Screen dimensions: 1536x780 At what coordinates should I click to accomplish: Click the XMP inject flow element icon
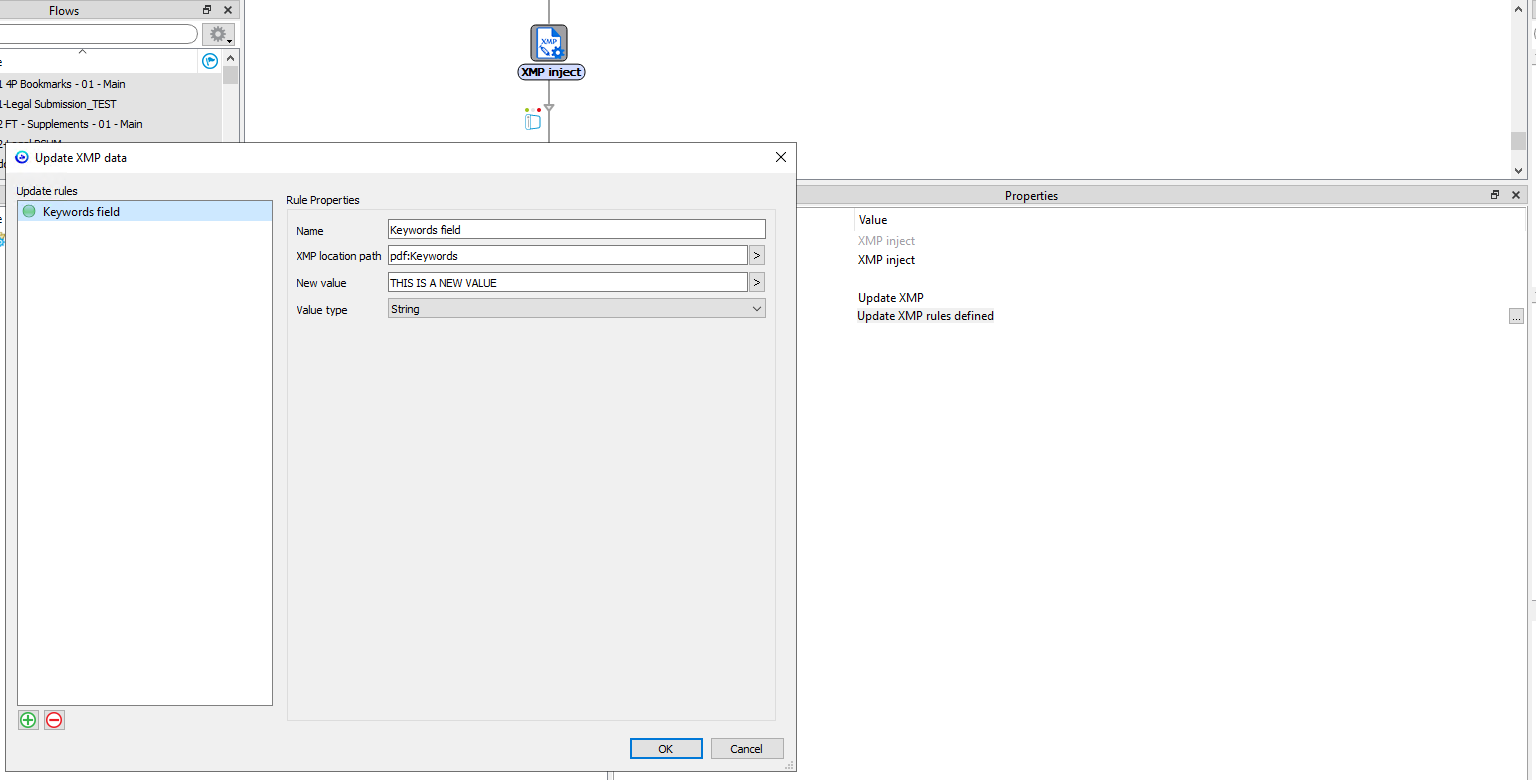pos(549,43)
